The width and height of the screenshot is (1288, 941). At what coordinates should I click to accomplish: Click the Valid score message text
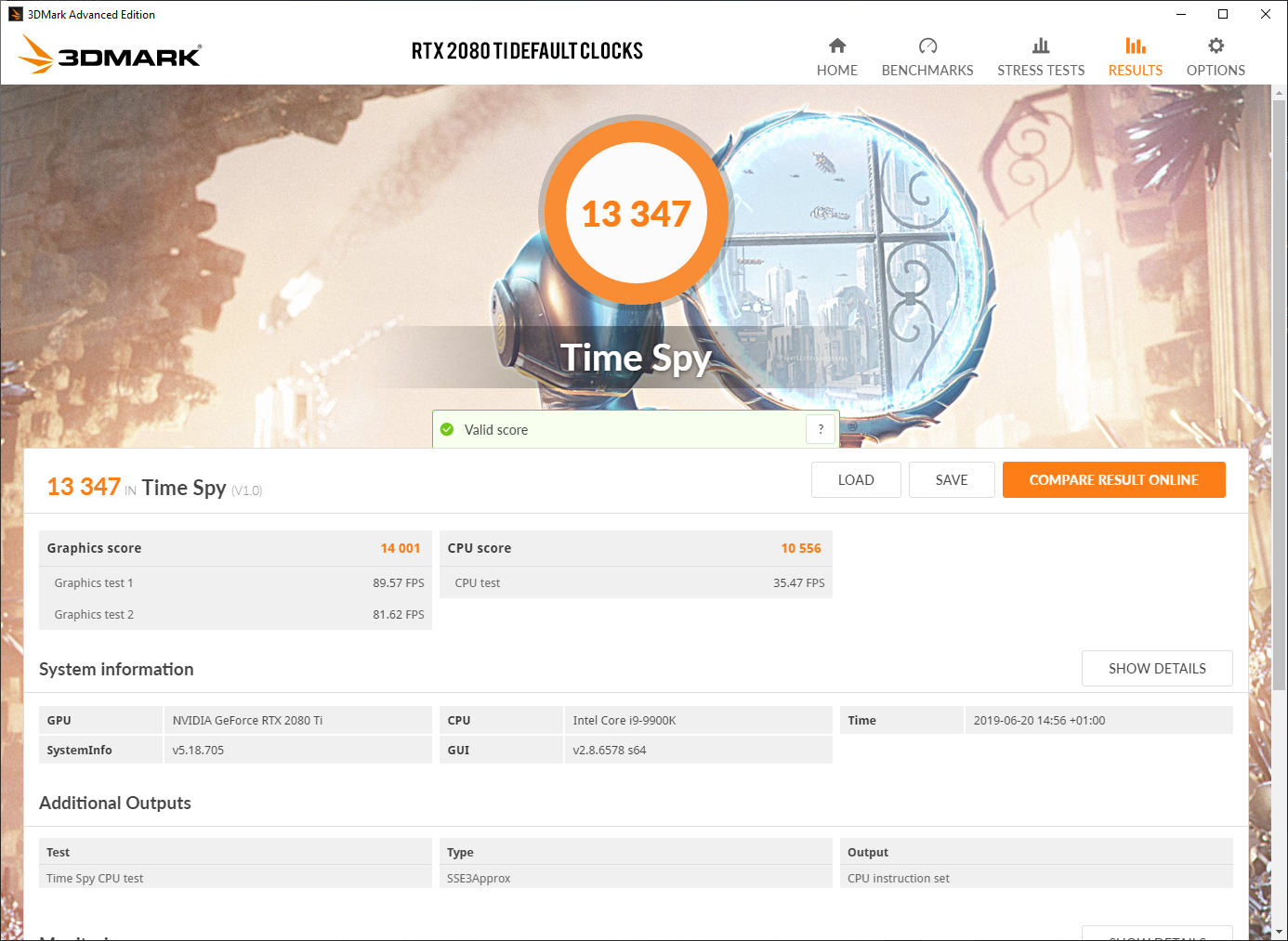[496, 429]
